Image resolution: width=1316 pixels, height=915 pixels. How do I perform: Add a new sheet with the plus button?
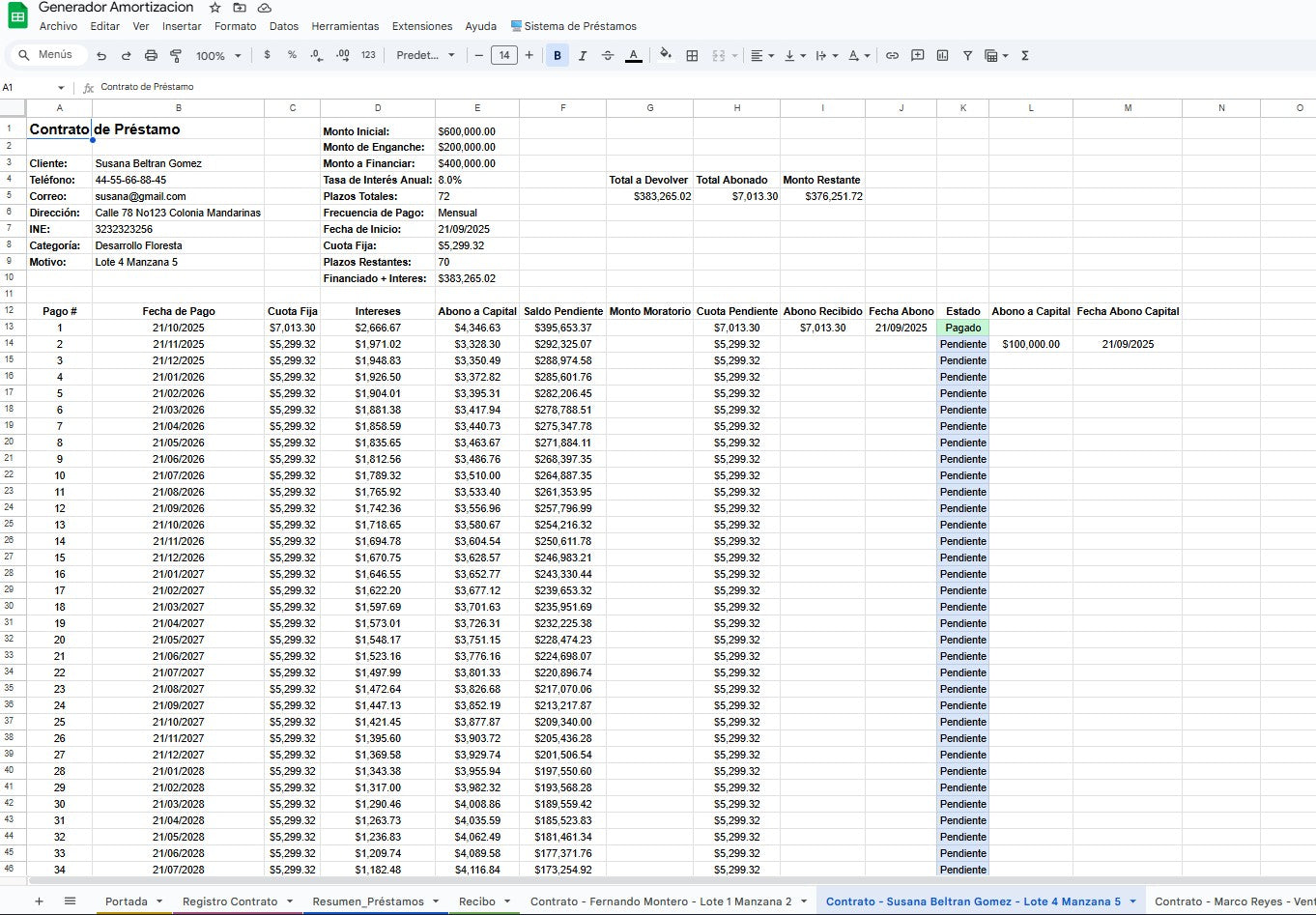coord(39,901)
